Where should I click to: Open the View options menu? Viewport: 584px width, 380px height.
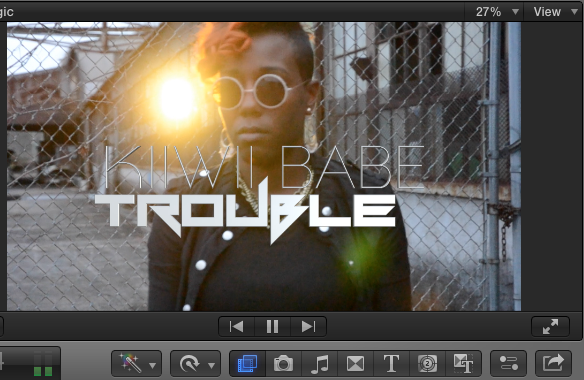click(x=554, y=12)
